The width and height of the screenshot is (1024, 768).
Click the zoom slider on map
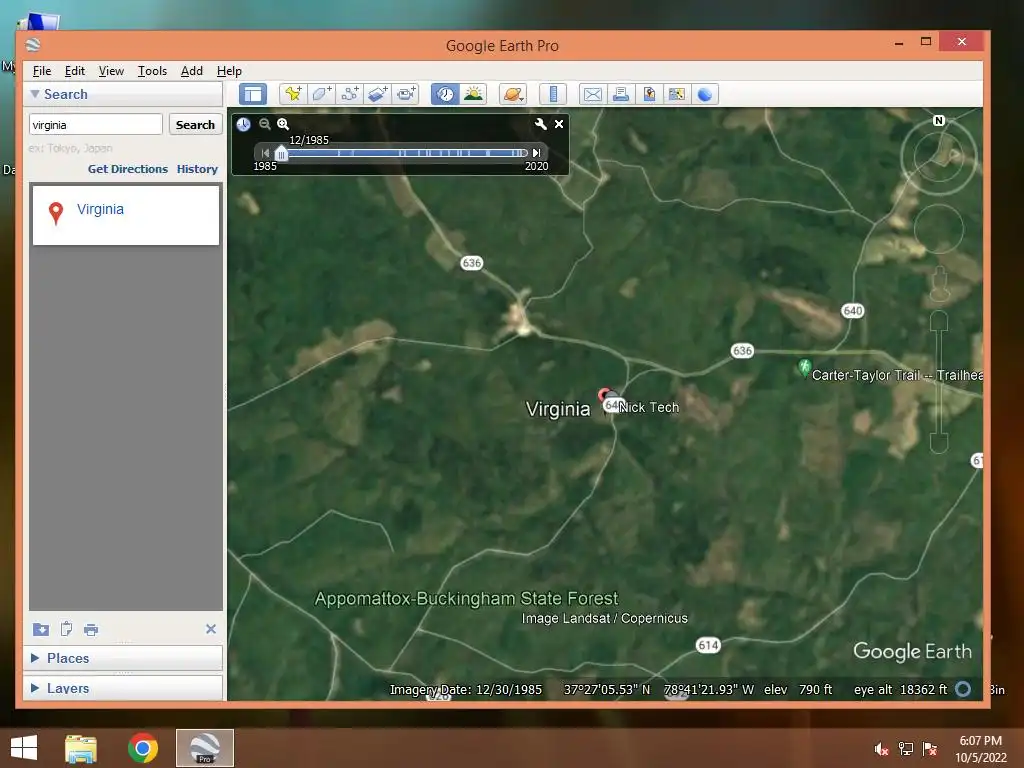939,382
